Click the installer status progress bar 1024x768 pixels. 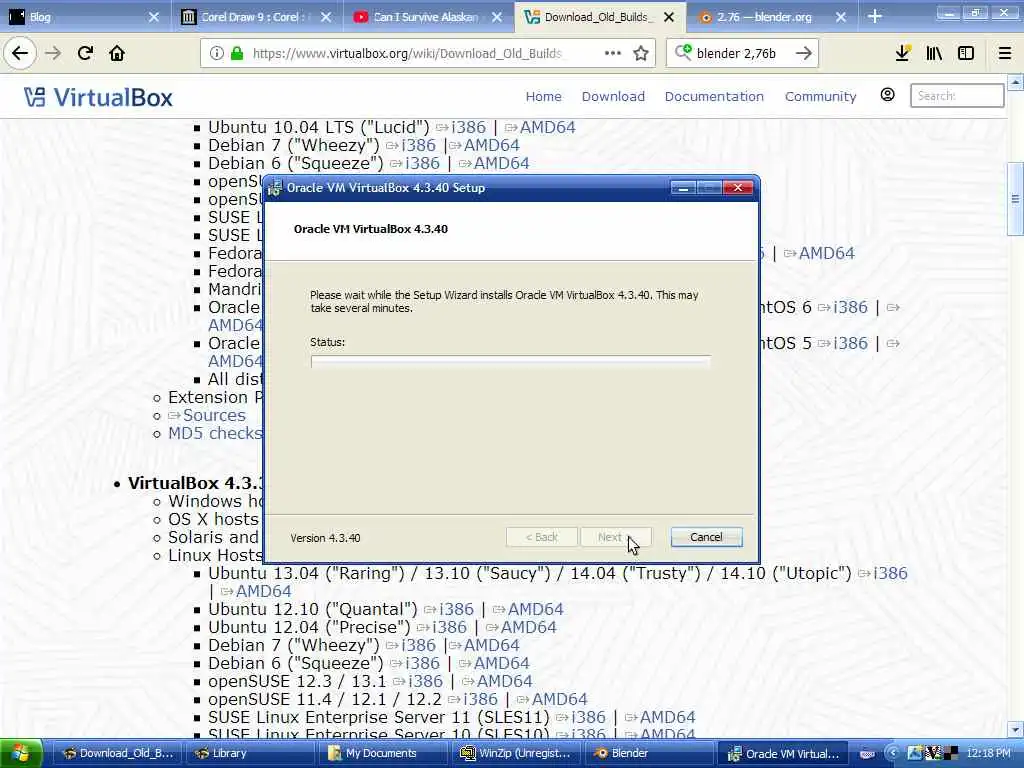(511, 362)
